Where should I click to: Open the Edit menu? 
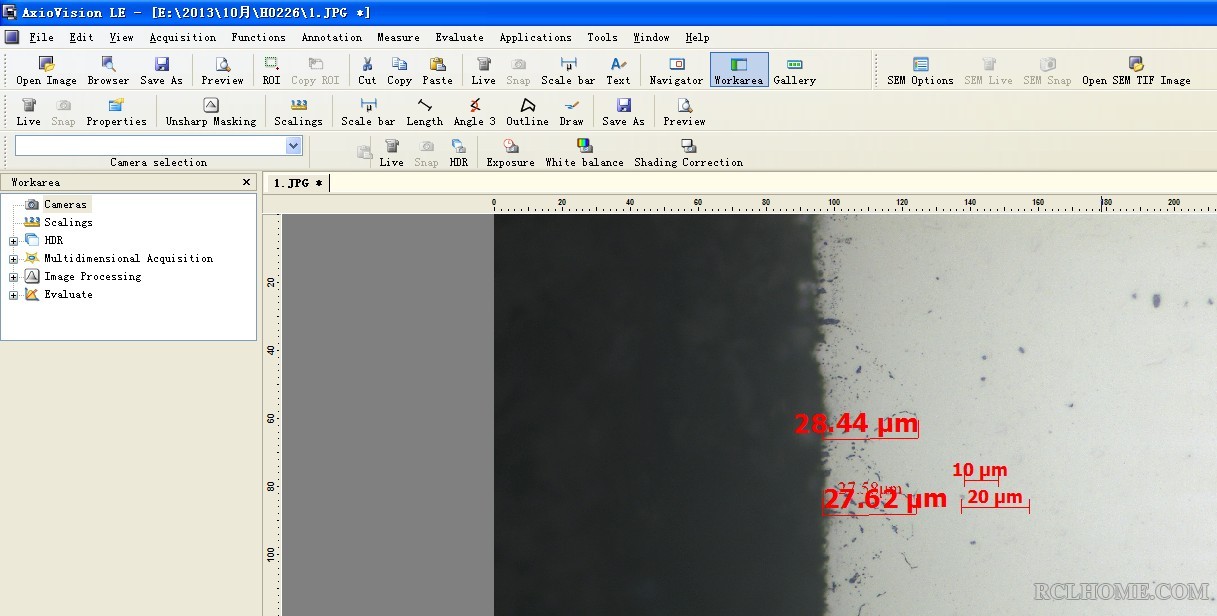click(81, 37)
